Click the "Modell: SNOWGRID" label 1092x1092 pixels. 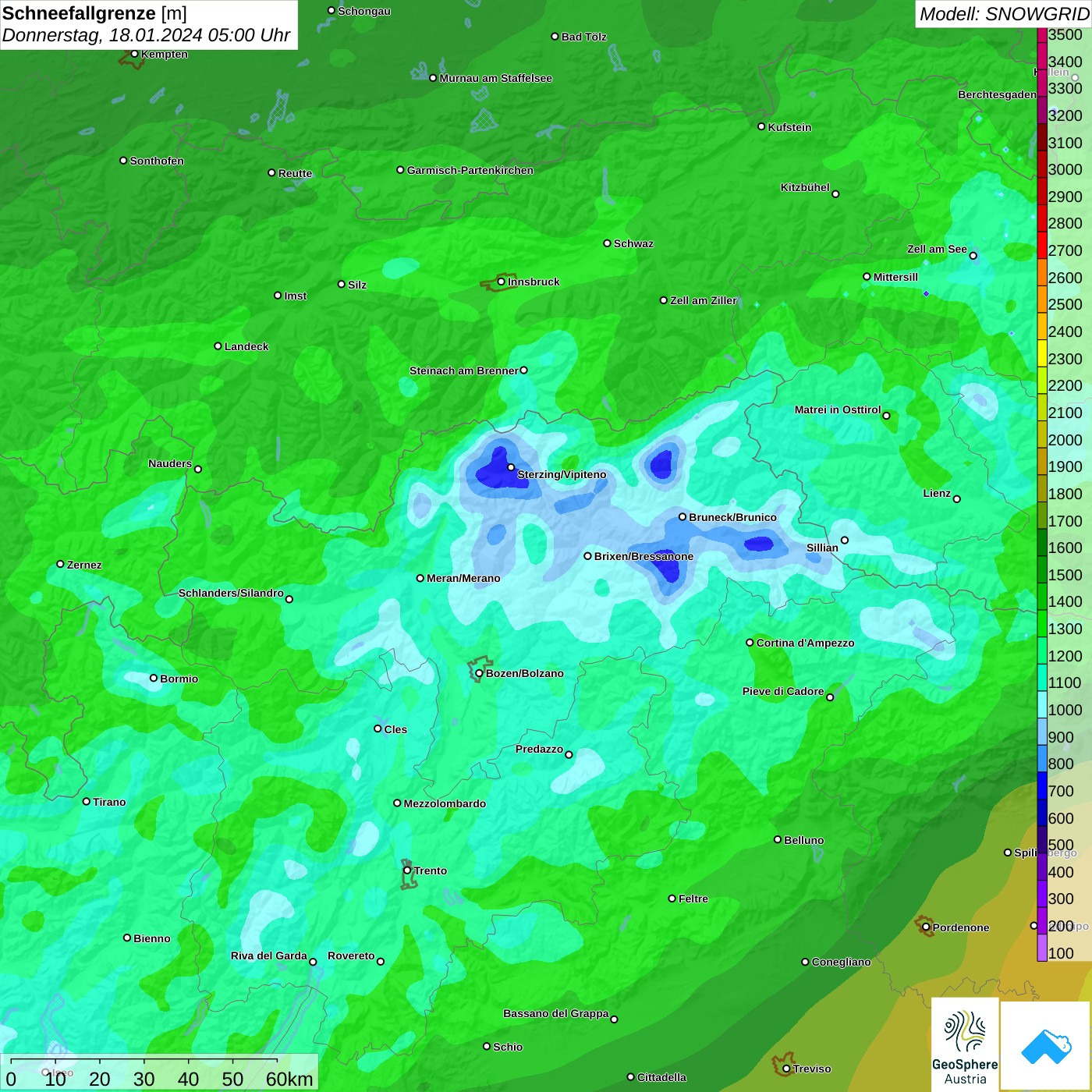tap(1004, 14)
